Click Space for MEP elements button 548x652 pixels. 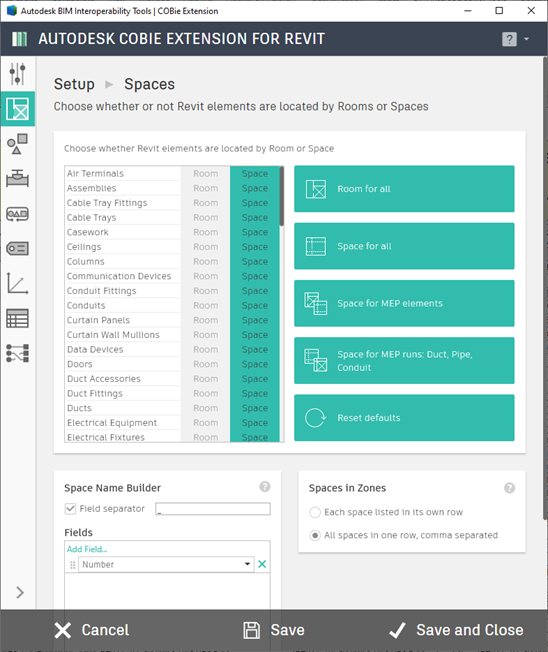404,303
